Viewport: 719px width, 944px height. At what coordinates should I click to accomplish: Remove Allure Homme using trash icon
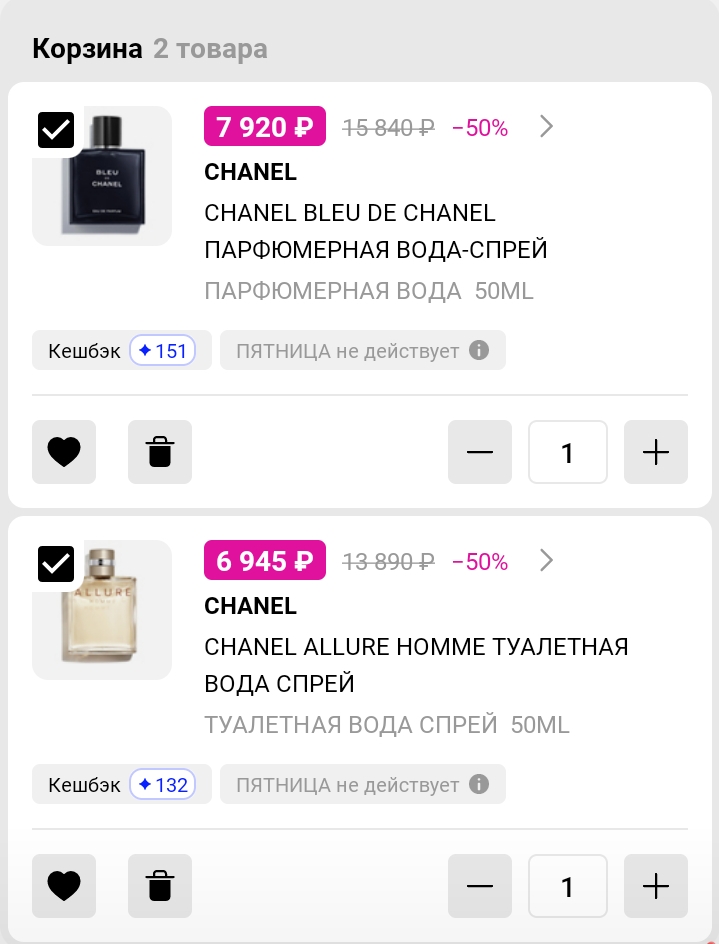(160, 886)
